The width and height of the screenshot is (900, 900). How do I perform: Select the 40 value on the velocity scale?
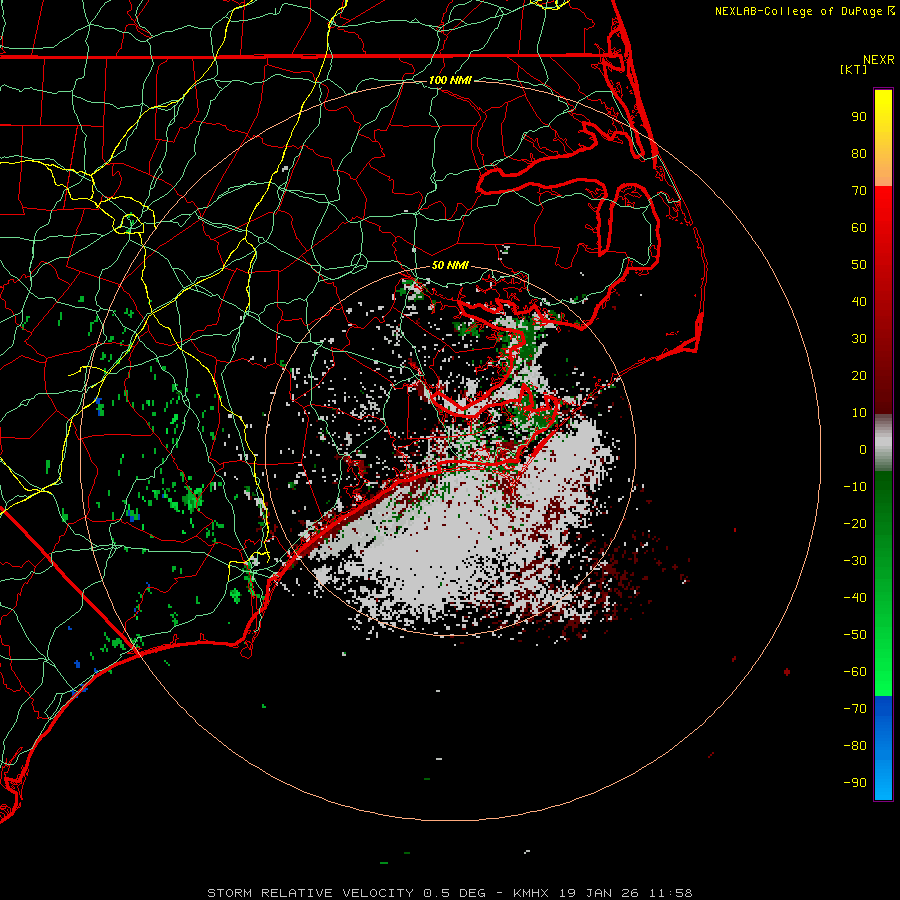click(x=859, y=302)
